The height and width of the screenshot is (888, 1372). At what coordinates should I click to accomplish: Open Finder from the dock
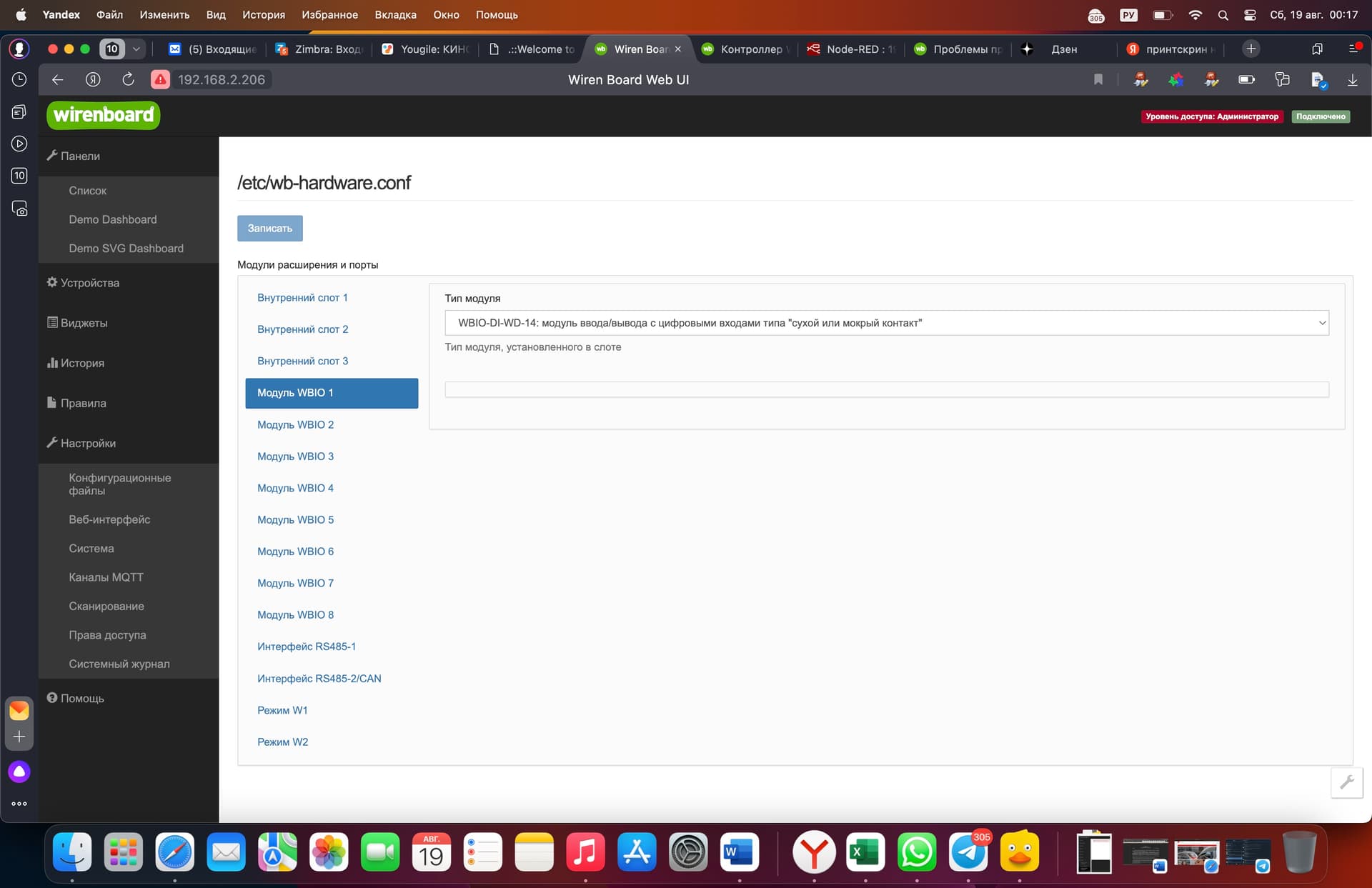[72, 852]
